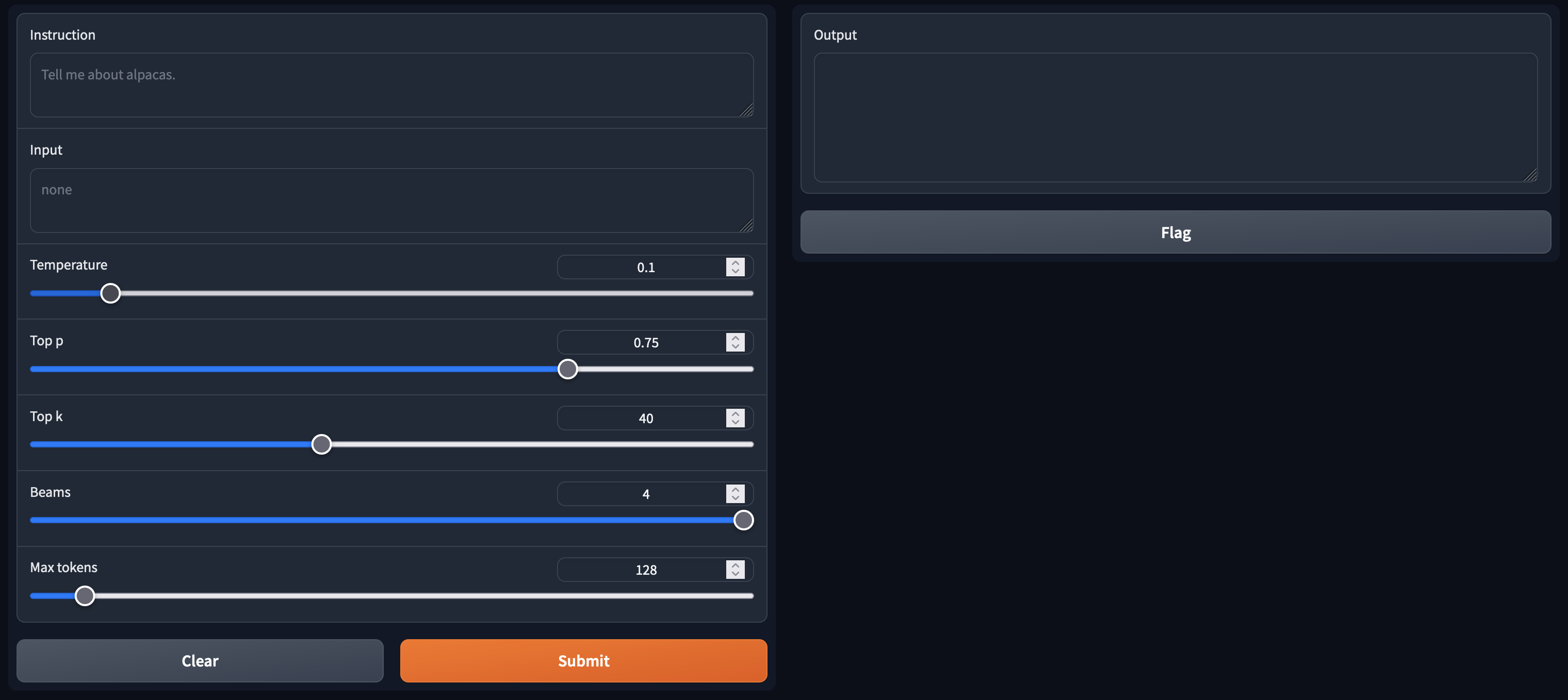Click the Input box resize handle
This screenshot has width=1568, height=700.
click(x=746, y=226)
